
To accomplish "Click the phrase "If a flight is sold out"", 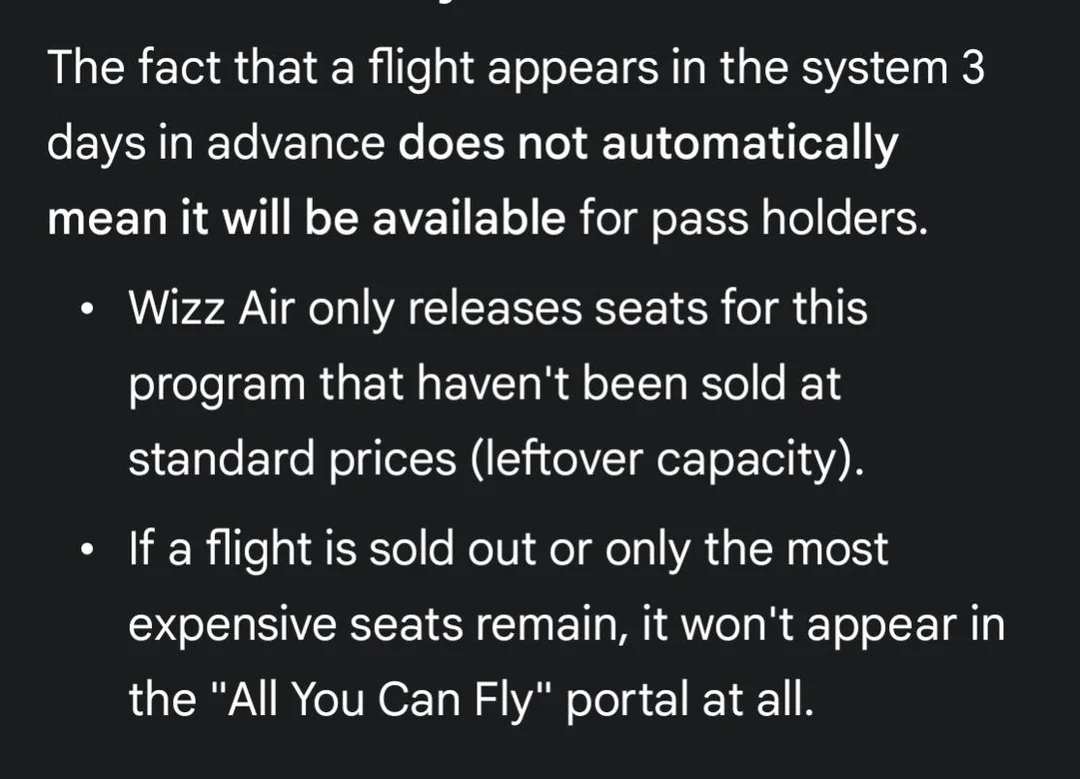I will click(336, 550).
